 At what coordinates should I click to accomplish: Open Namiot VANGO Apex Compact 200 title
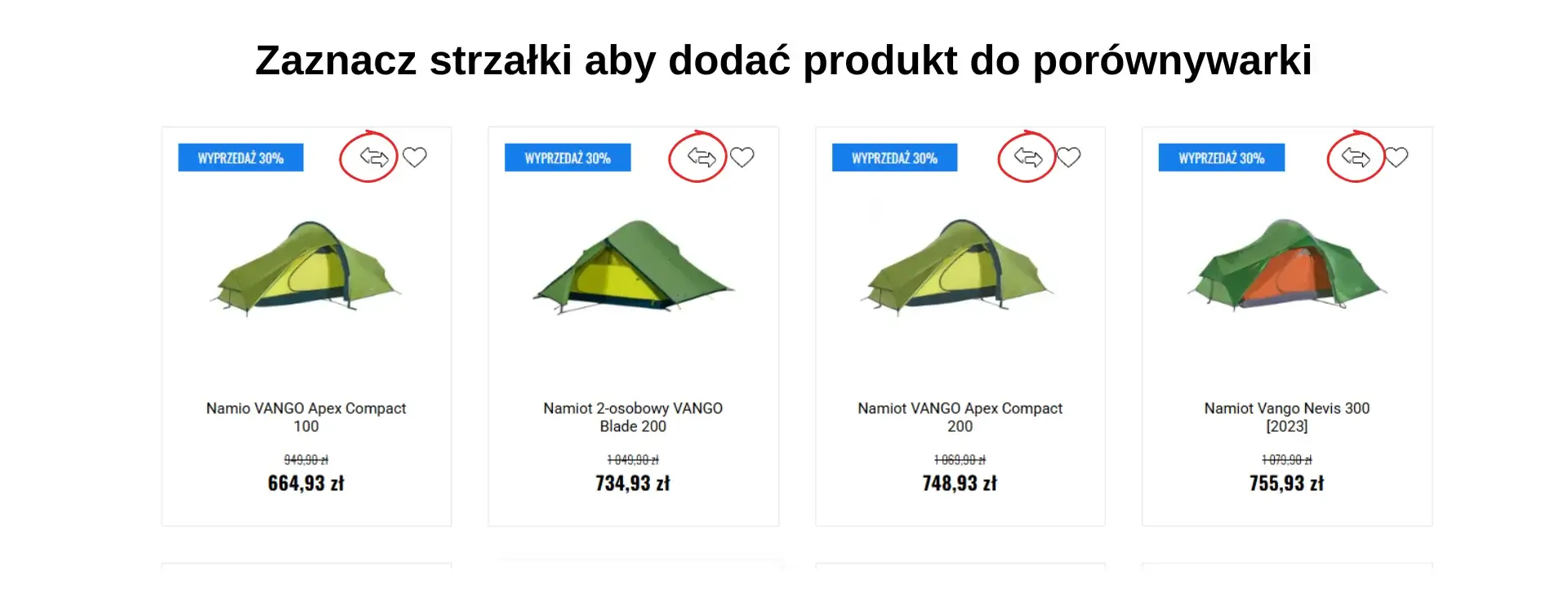[x=960, y=417]
